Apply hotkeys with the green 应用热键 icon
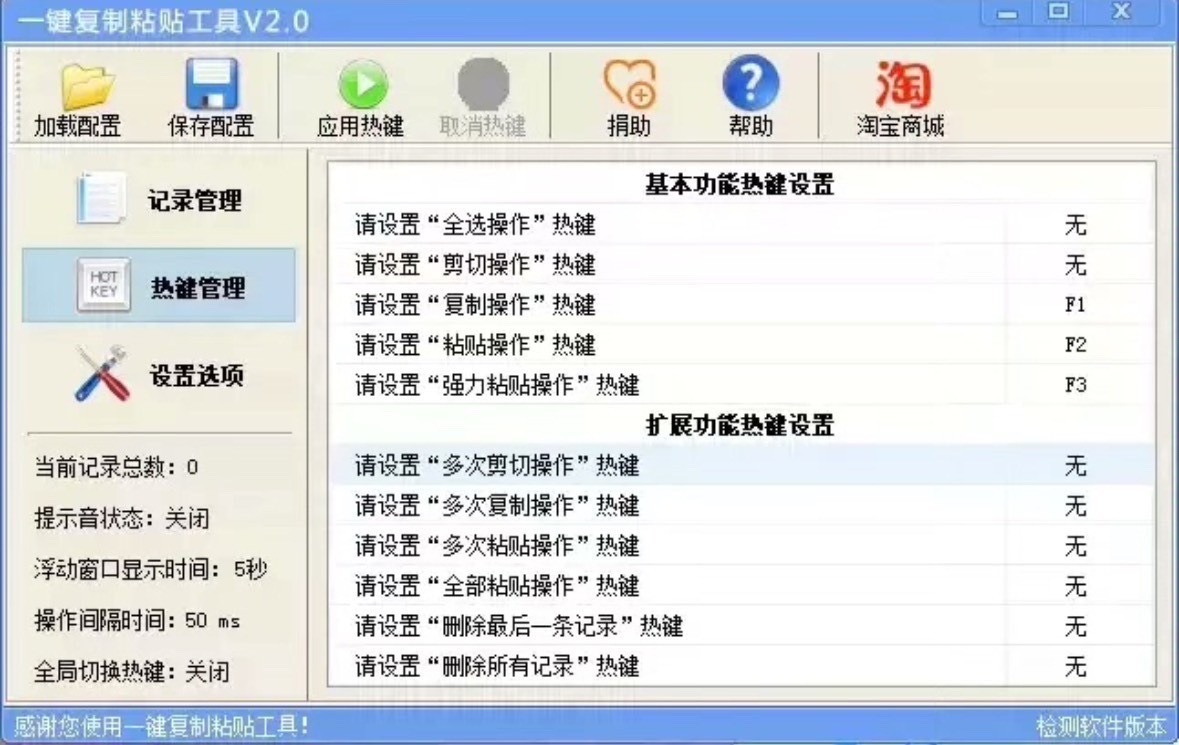The image size is (1179, 745). tap(362, 84)
